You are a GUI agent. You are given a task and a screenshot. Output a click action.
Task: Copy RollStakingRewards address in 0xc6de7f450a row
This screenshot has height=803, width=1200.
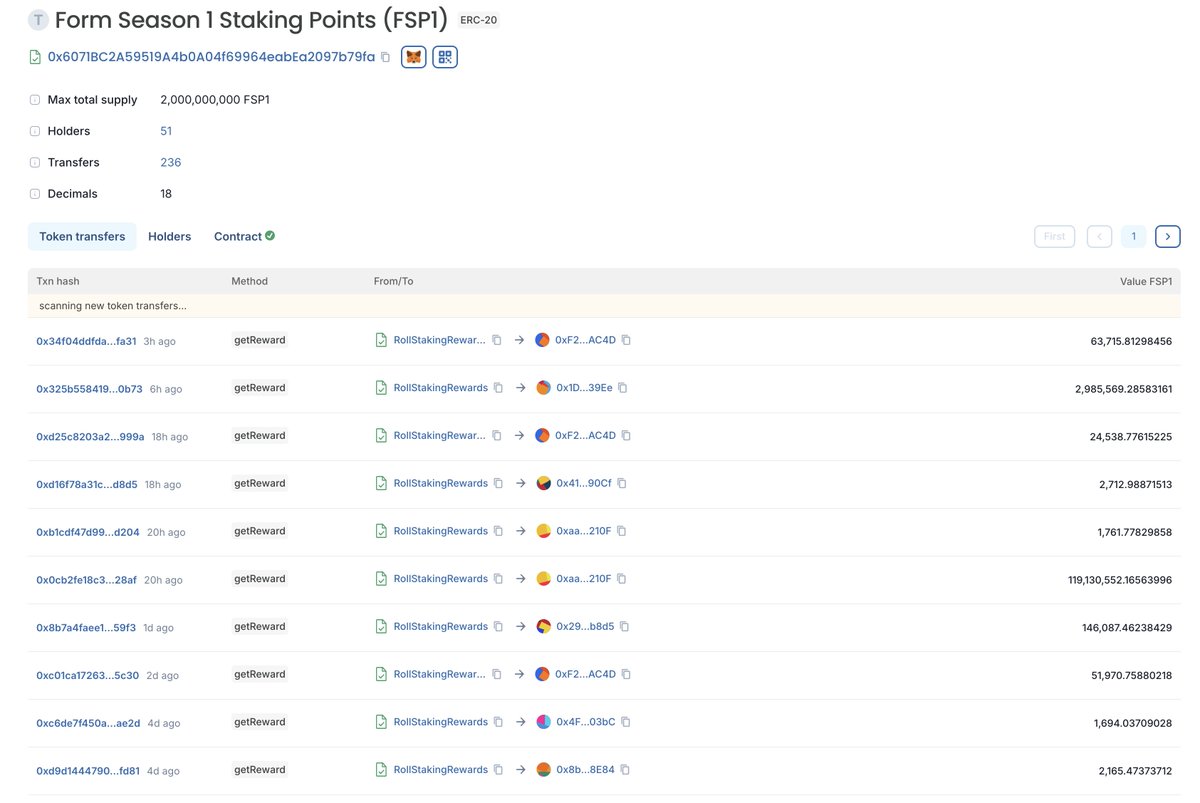click(498, 722)
